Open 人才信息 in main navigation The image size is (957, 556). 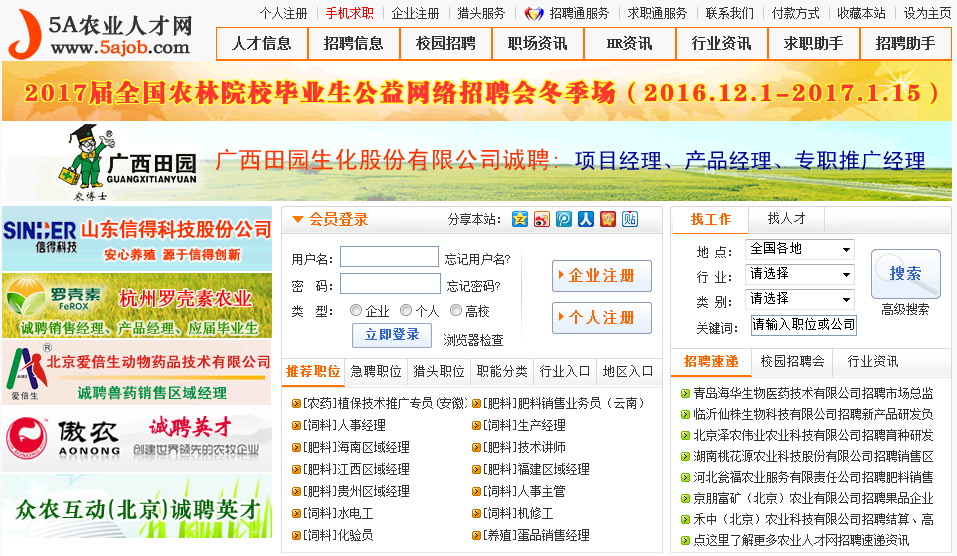pyautogui.click(x=262, y=44)
